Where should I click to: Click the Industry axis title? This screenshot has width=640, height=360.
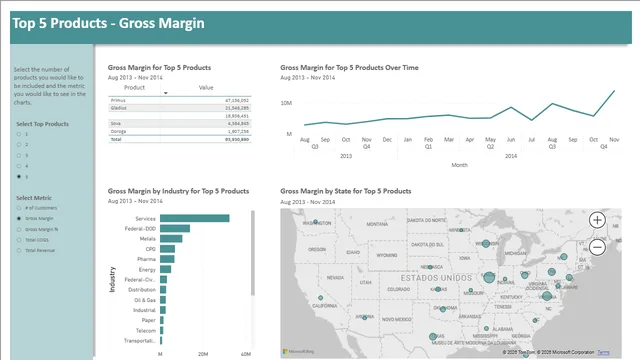[x=112, y=280]
